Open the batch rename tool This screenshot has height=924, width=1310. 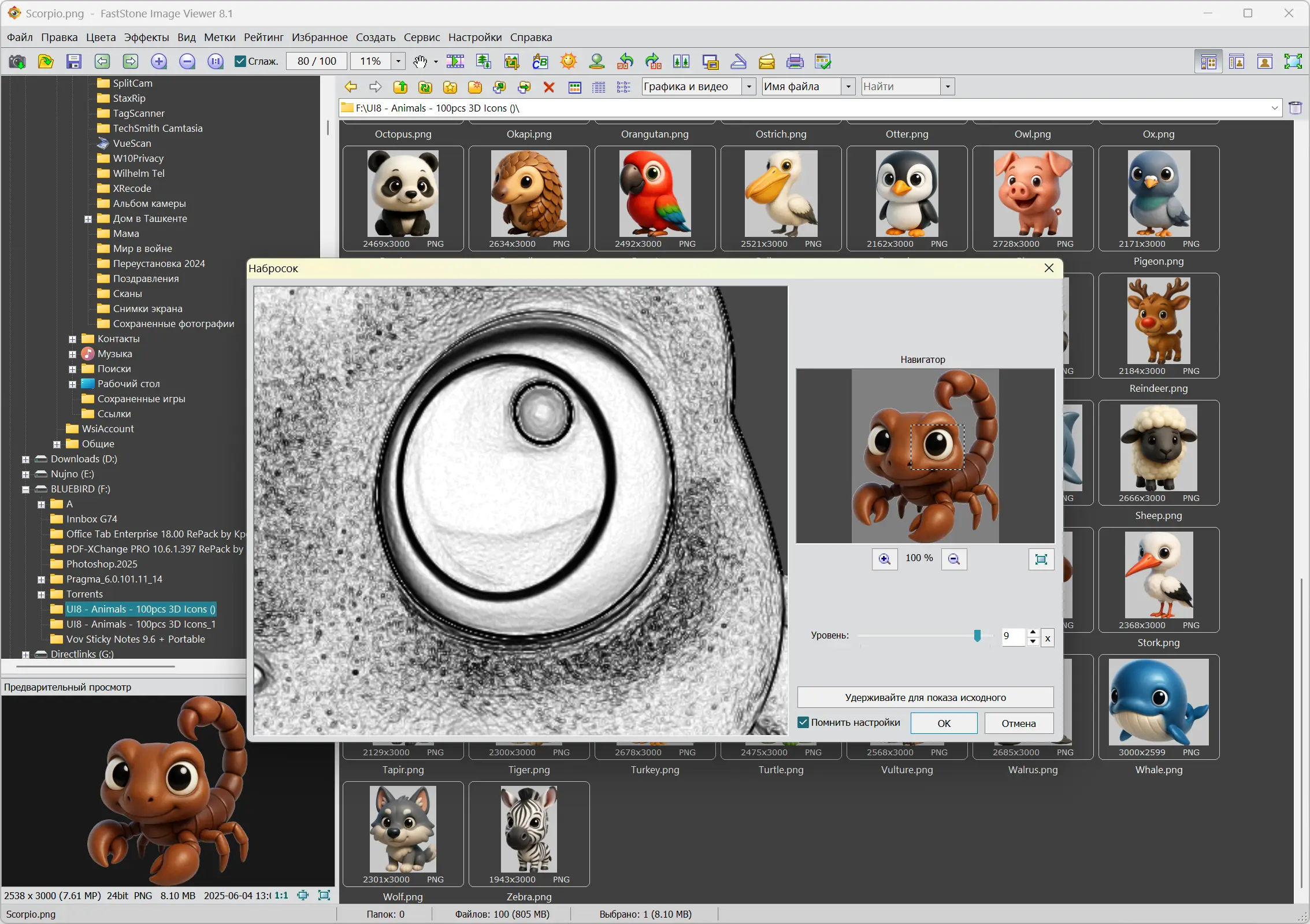539,61
